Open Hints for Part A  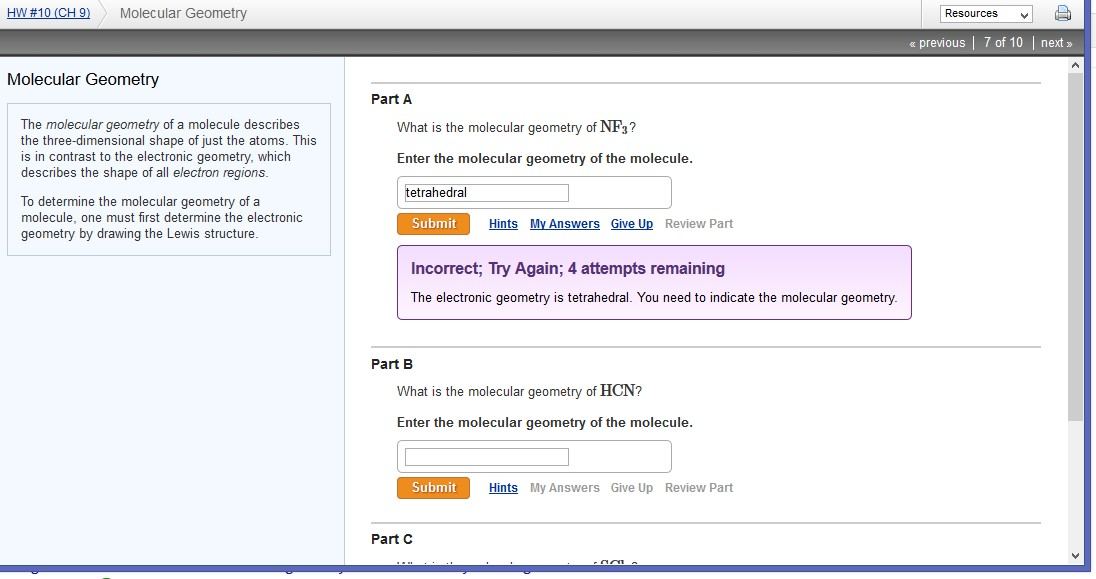coord(503,224)
